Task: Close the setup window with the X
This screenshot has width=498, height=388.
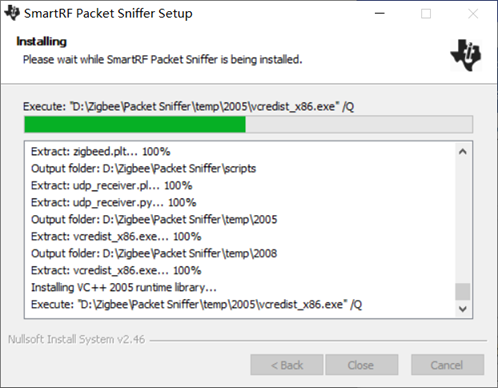Action: point(473,14)
